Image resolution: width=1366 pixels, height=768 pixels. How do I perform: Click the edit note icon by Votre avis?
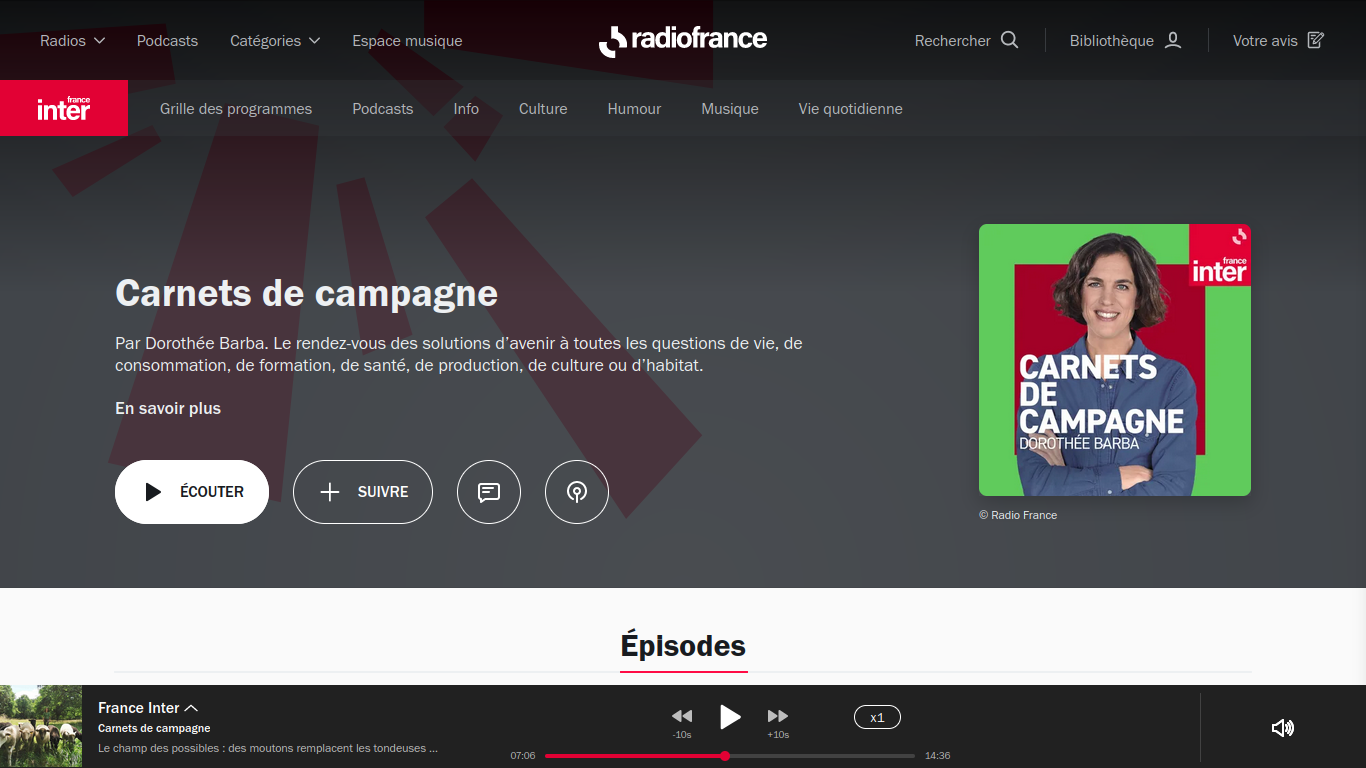tap(1316, 40)
